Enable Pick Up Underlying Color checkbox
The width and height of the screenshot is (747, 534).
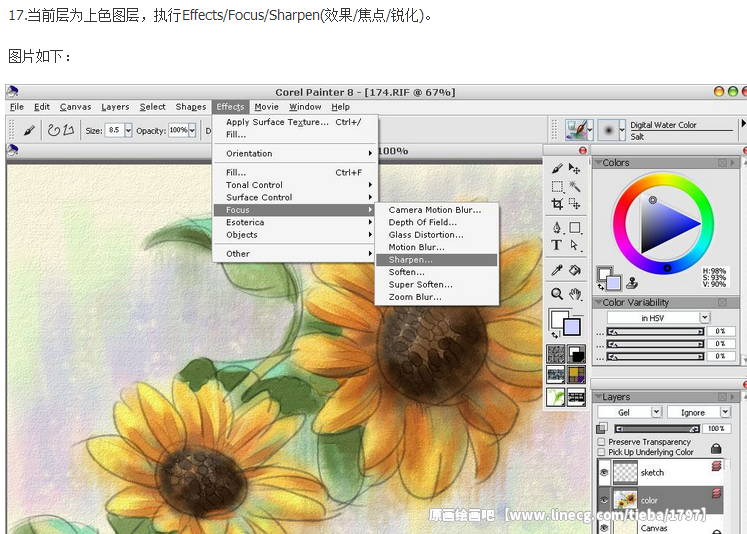click(601, 452)
